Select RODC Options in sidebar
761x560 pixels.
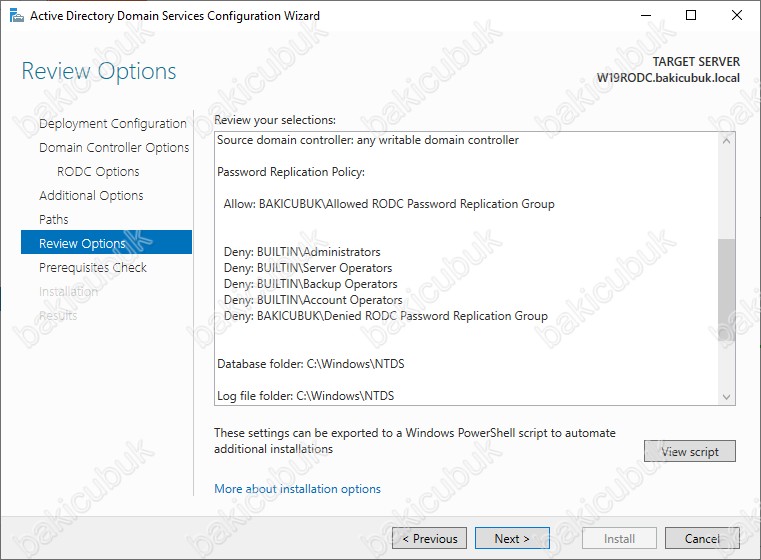pyautogui.click(x=98, y=172)
